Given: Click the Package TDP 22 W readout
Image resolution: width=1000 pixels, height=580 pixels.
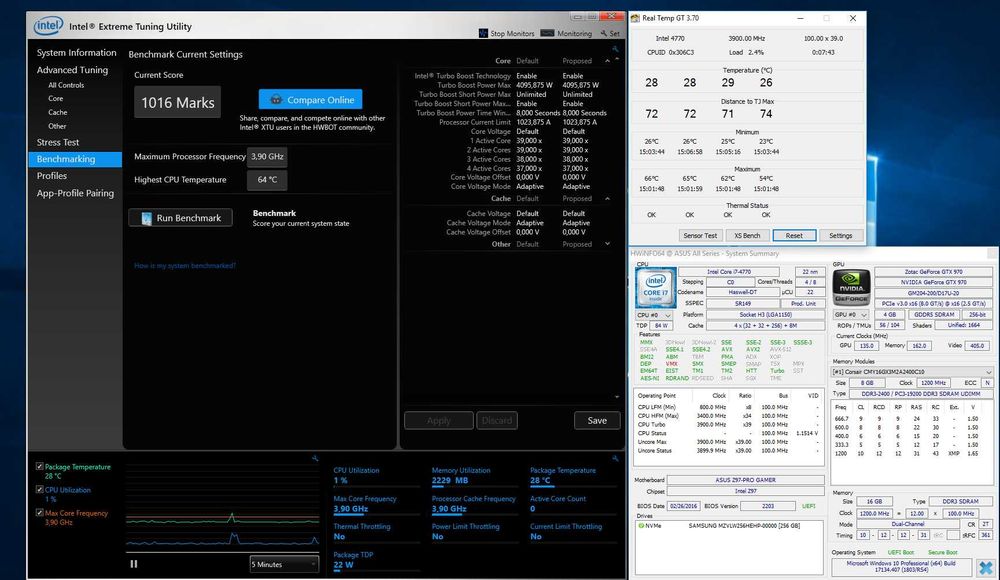Looking at the screenshot, I should click(353, 560).
